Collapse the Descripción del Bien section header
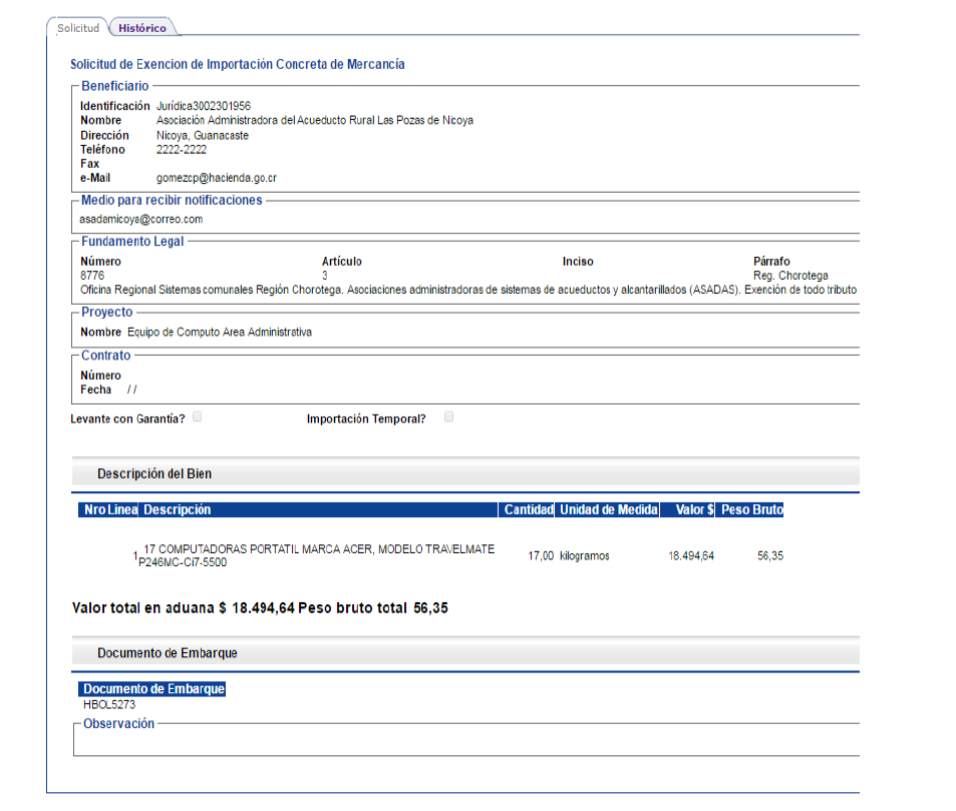Viewport: 956px width, 811px height. pos(154,474)
